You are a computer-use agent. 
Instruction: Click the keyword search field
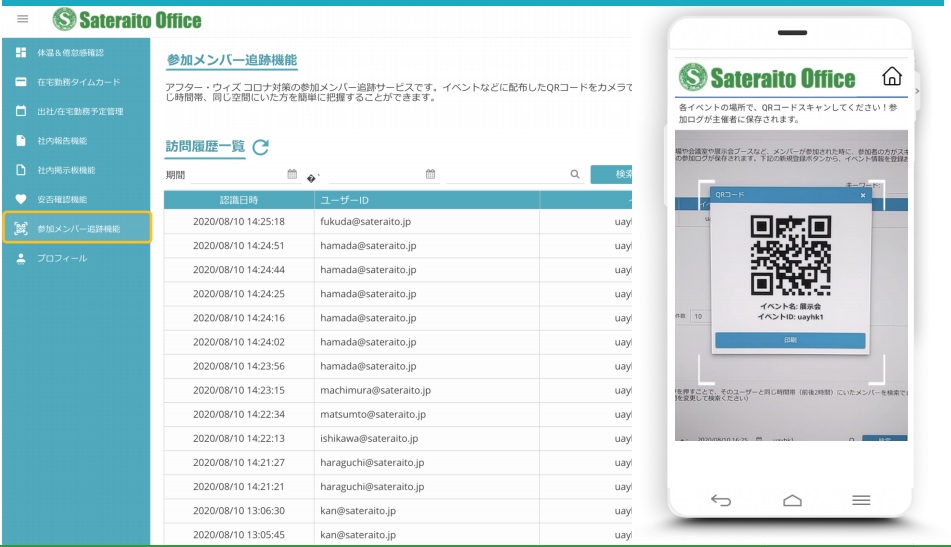514,175
